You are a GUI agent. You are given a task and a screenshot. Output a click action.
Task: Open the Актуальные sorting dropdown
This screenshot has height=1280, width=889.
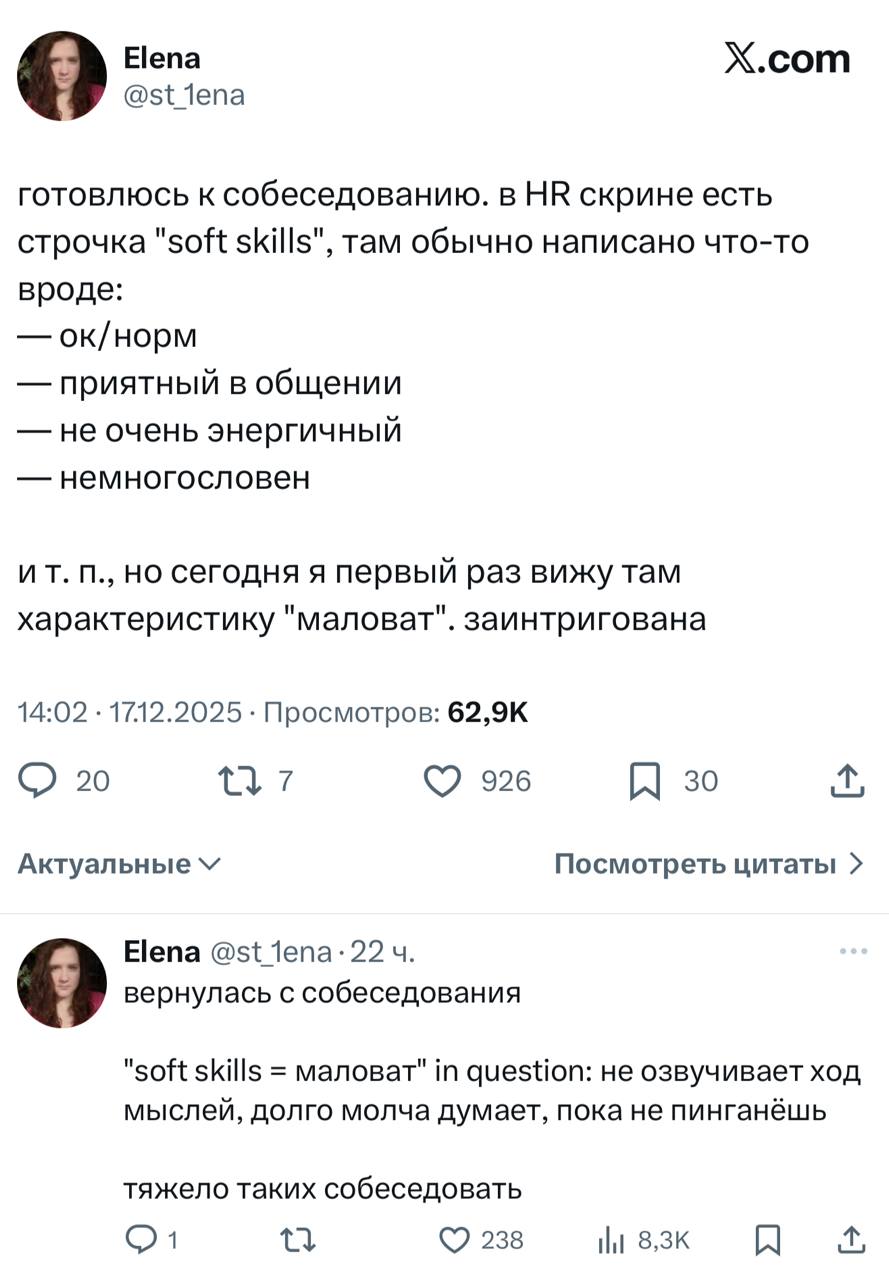[x=120, y=864]
